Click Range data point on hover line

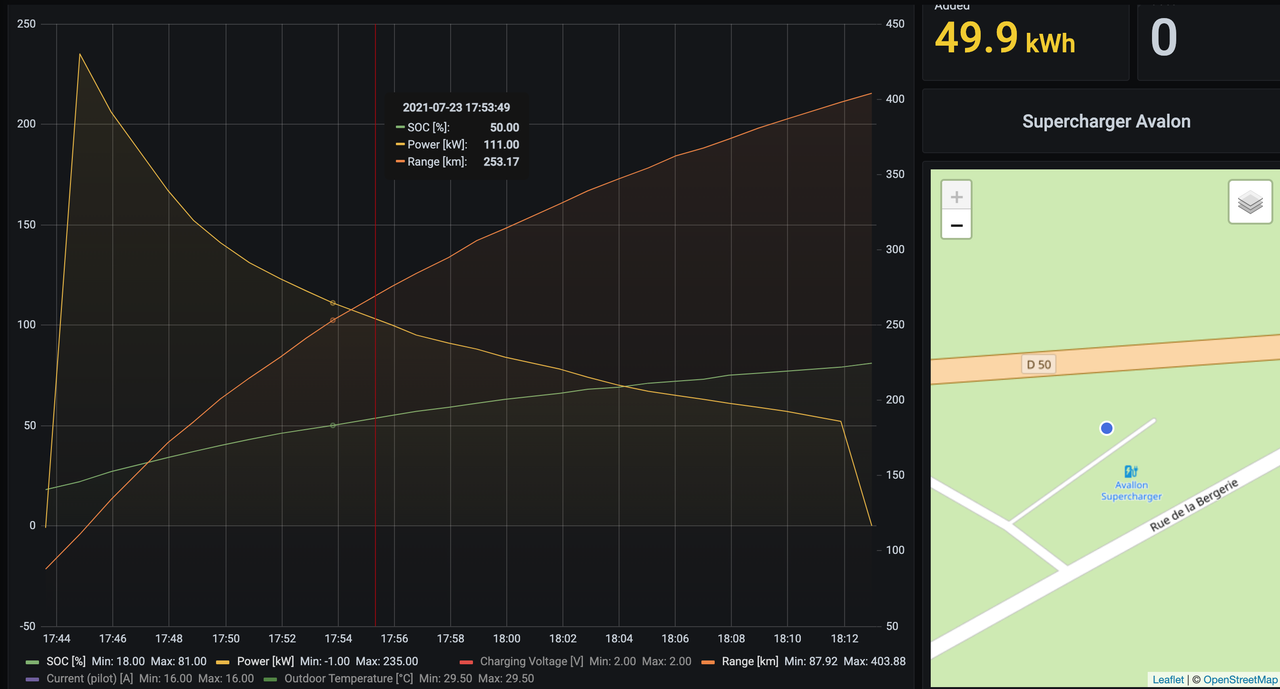[333, 320]
